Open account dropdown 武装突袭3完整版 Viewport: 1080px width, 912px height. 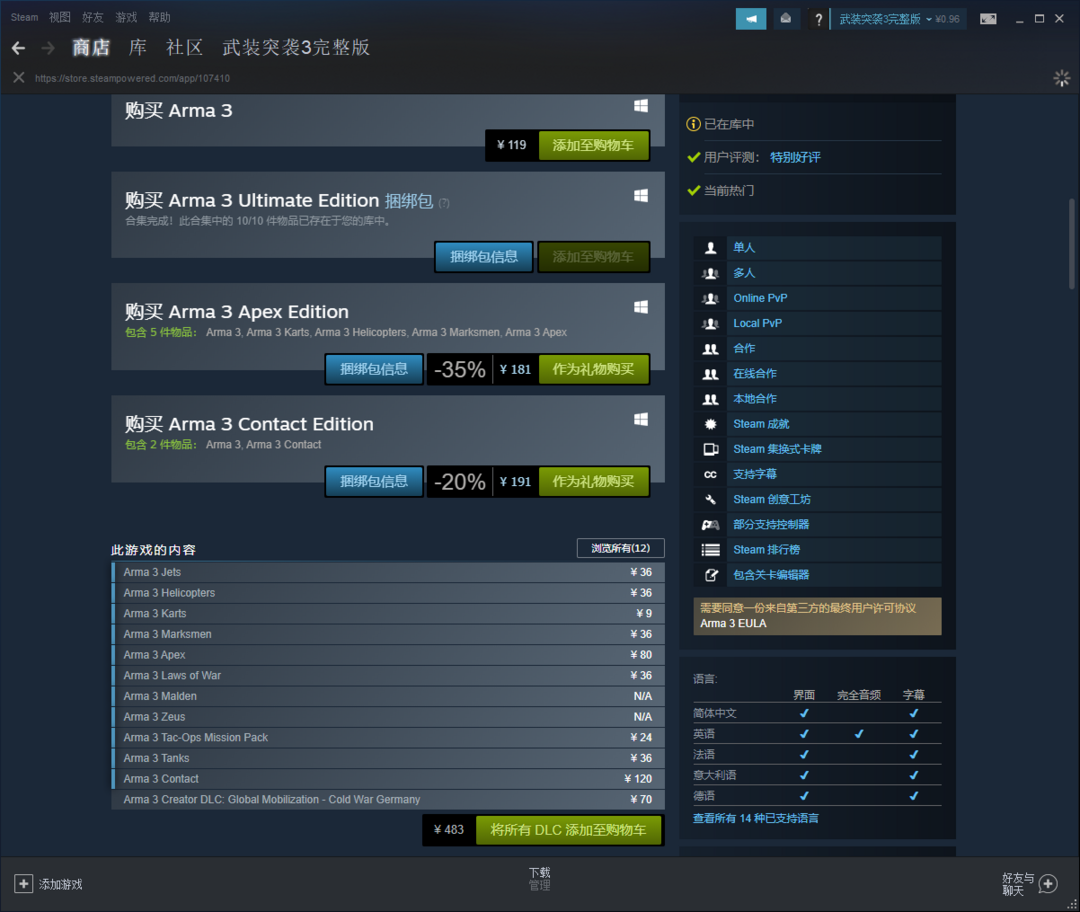pyautogui.click(x=899, y=19)
